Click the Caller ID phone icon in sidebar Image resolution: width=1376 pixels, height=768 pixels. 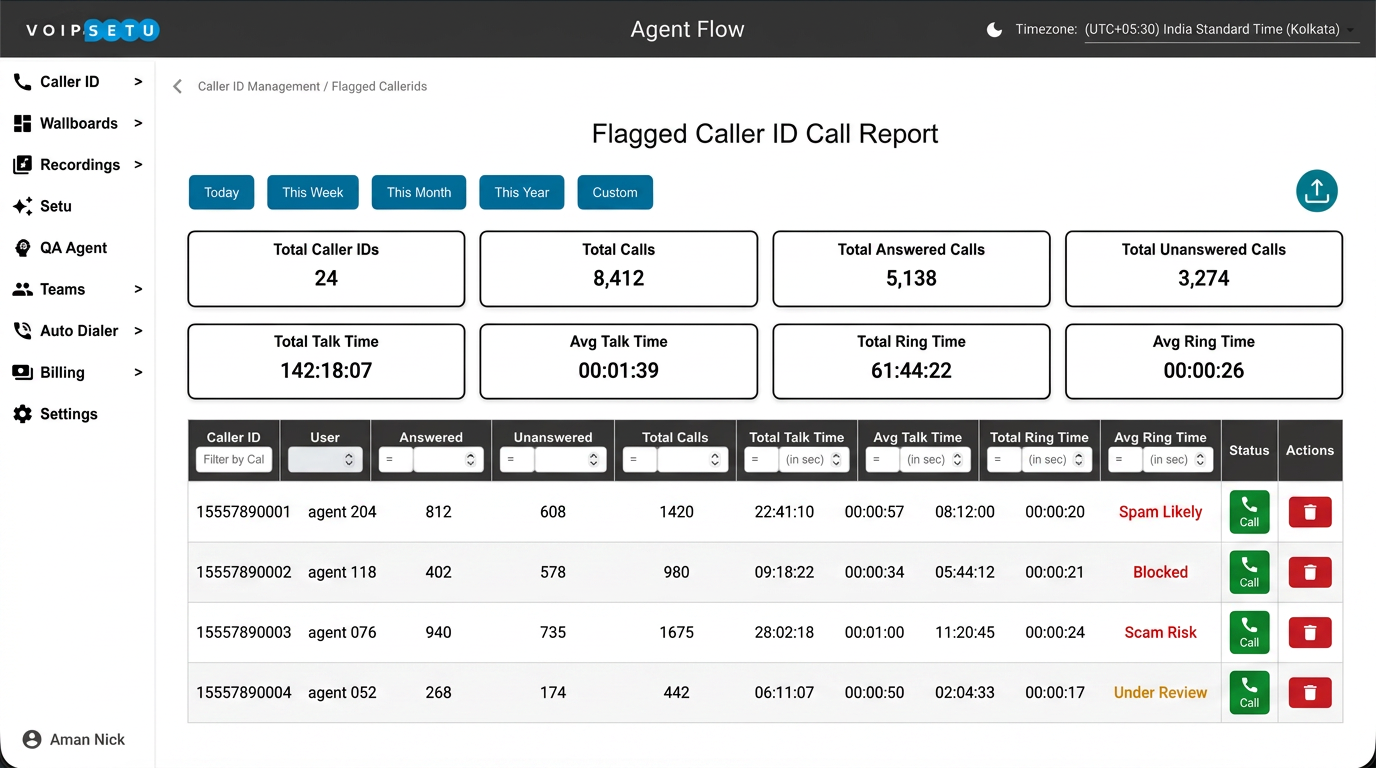coord(22,82)
